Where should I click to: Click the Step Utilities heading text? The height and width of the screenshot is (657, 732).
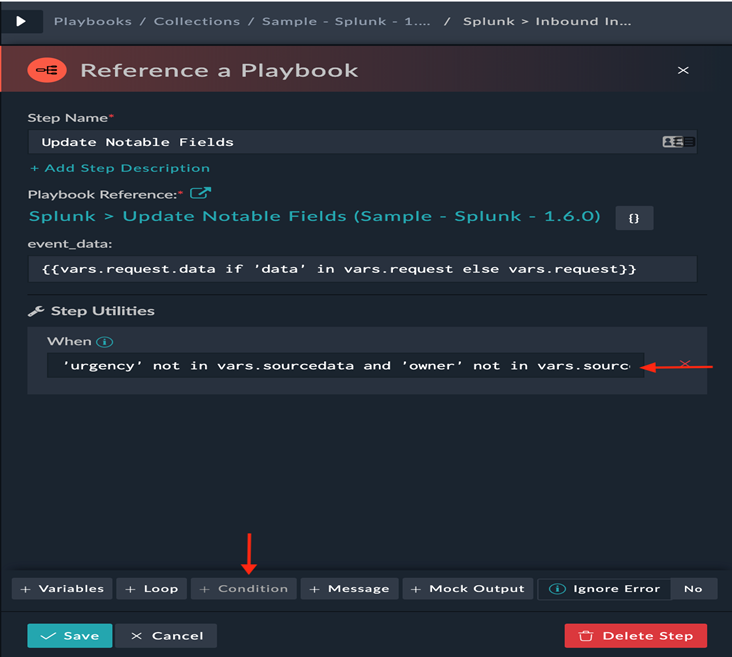tap(103, 311)
